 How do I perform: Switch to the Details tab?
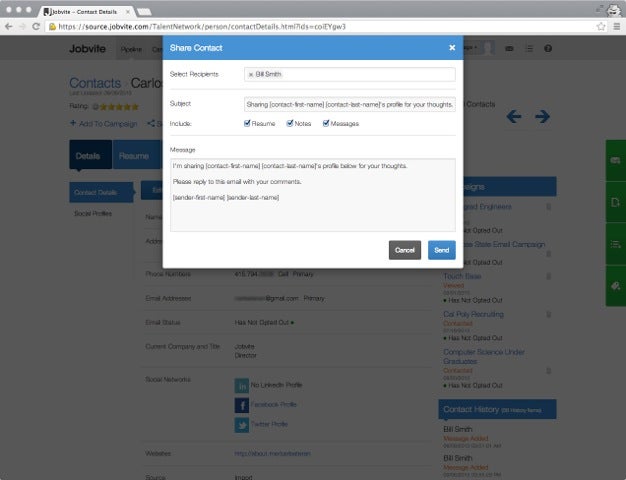tap(90, 155)
